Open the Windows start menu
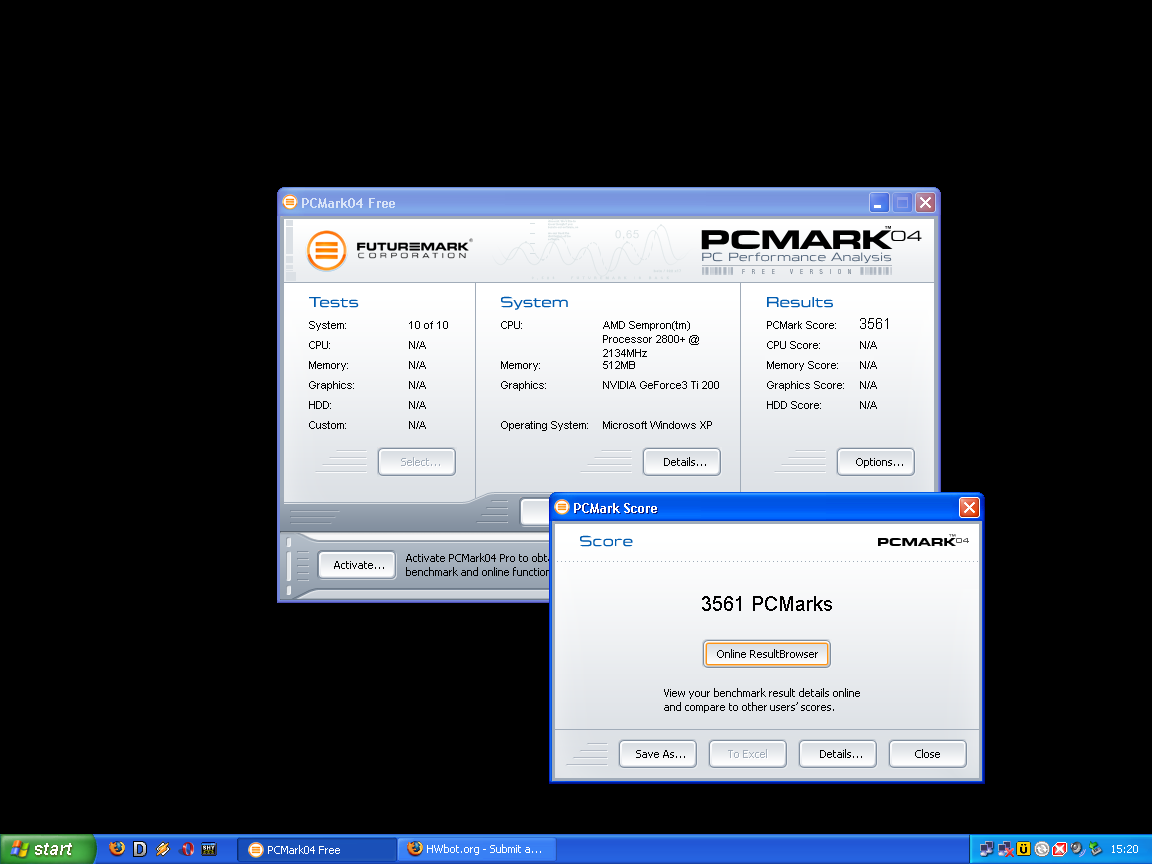 point(48,849)
